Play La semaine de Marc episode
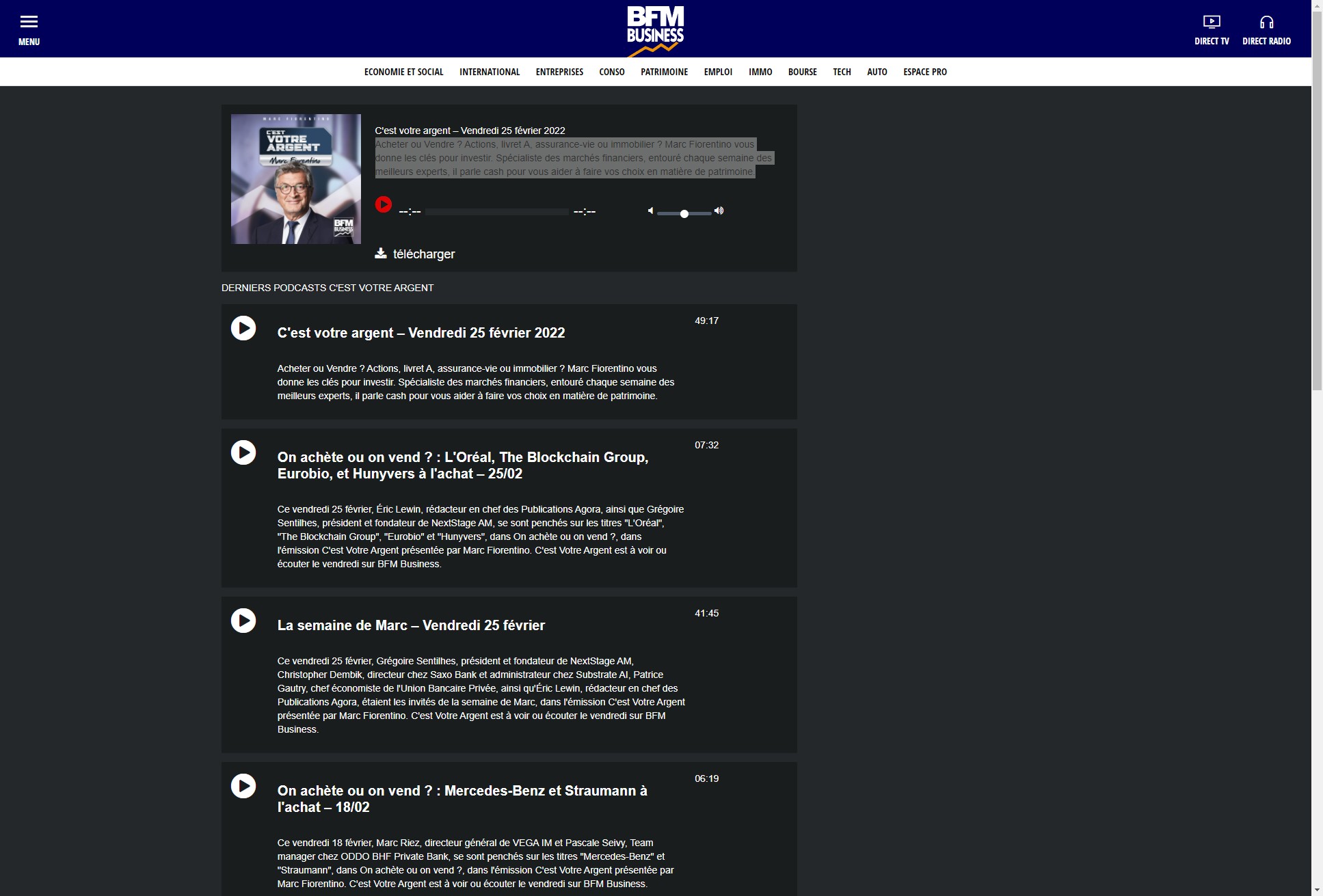The height and width of the screenshot is (896, 1323). tap(243, 621)
